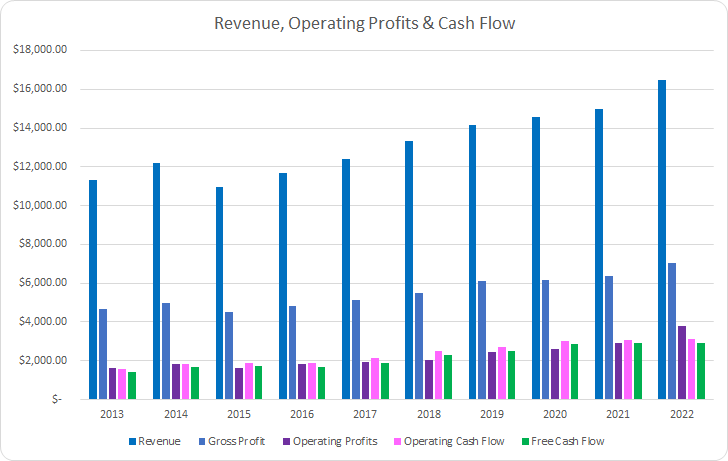The image size is (728, 461).
Task: Click the 2015 axis label
Action: [x=239, y=414]
